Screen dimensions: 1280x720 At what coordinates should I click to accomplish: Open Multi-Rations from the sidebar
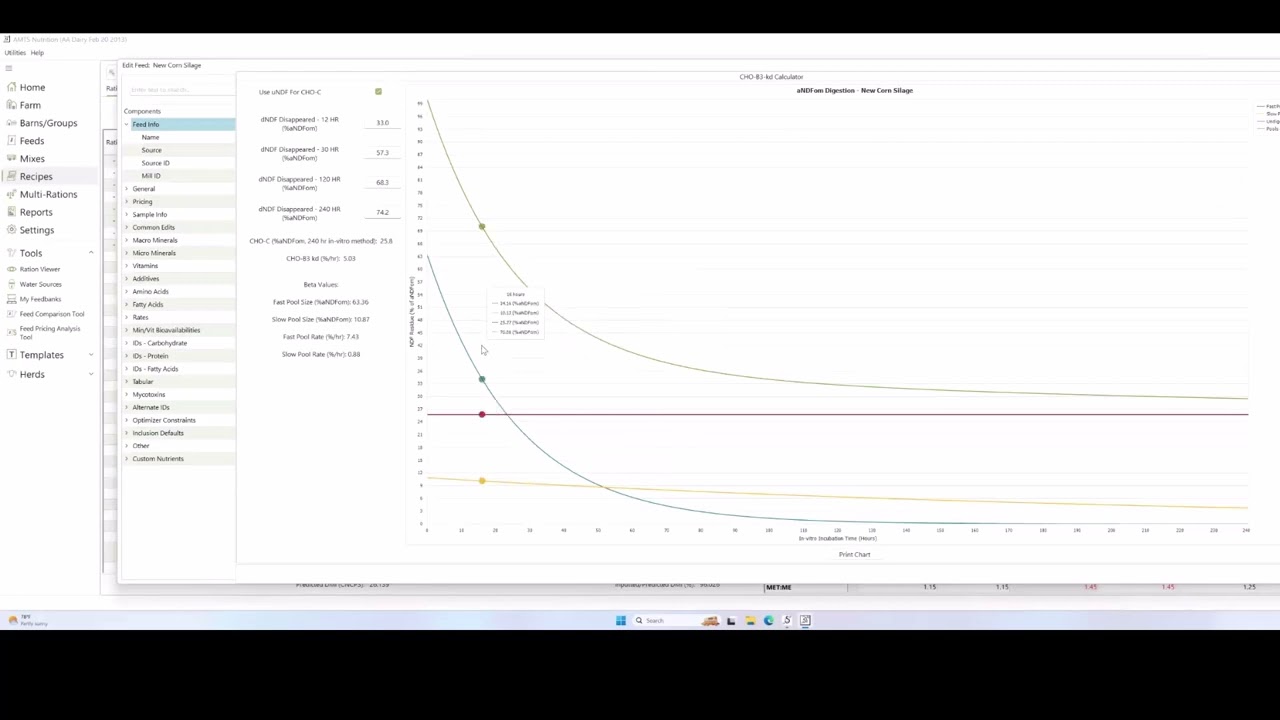click(48, 194)
